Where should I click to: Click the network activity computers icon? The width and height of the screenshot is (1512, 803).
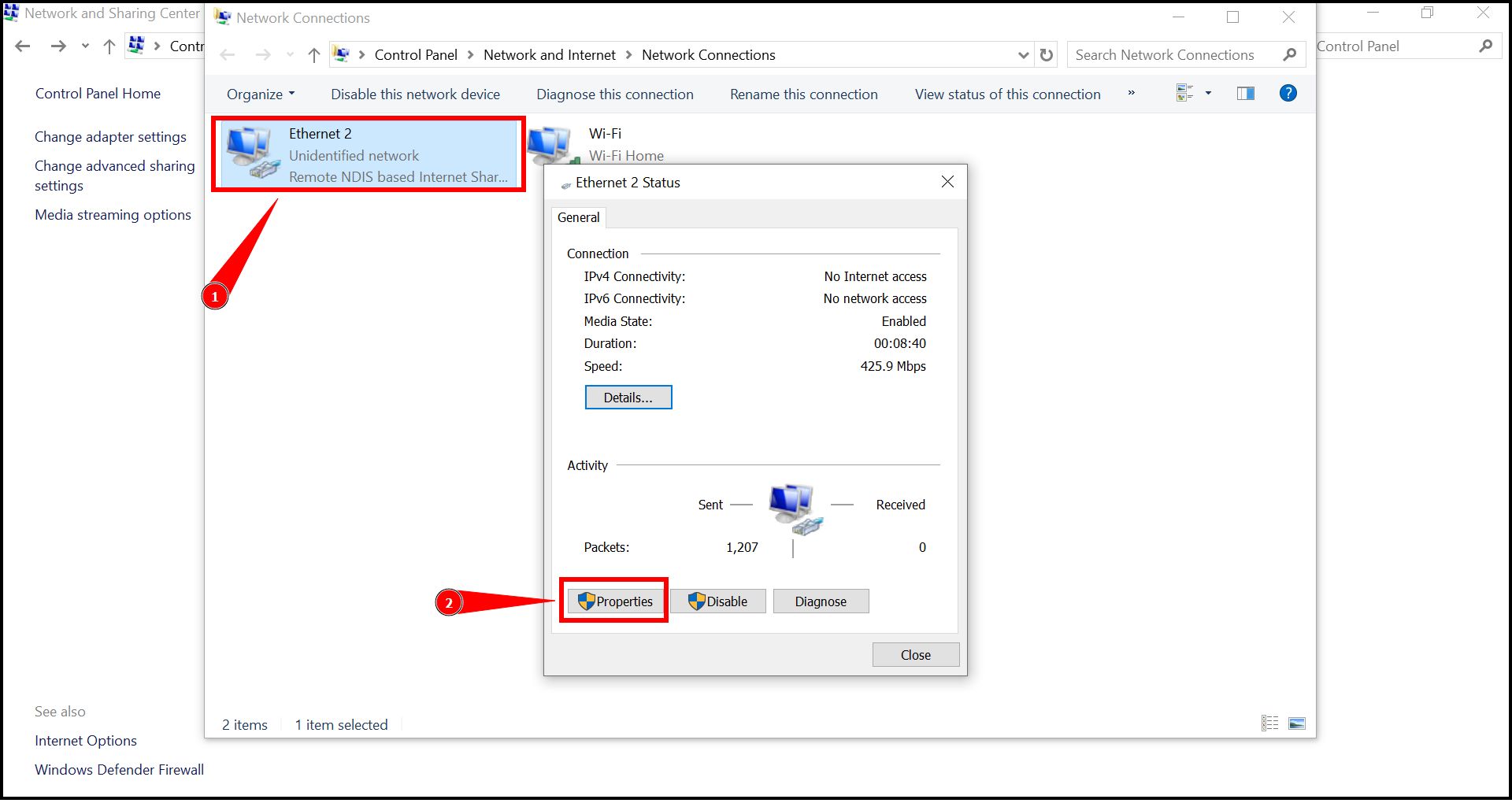click(x=796, y=509)
